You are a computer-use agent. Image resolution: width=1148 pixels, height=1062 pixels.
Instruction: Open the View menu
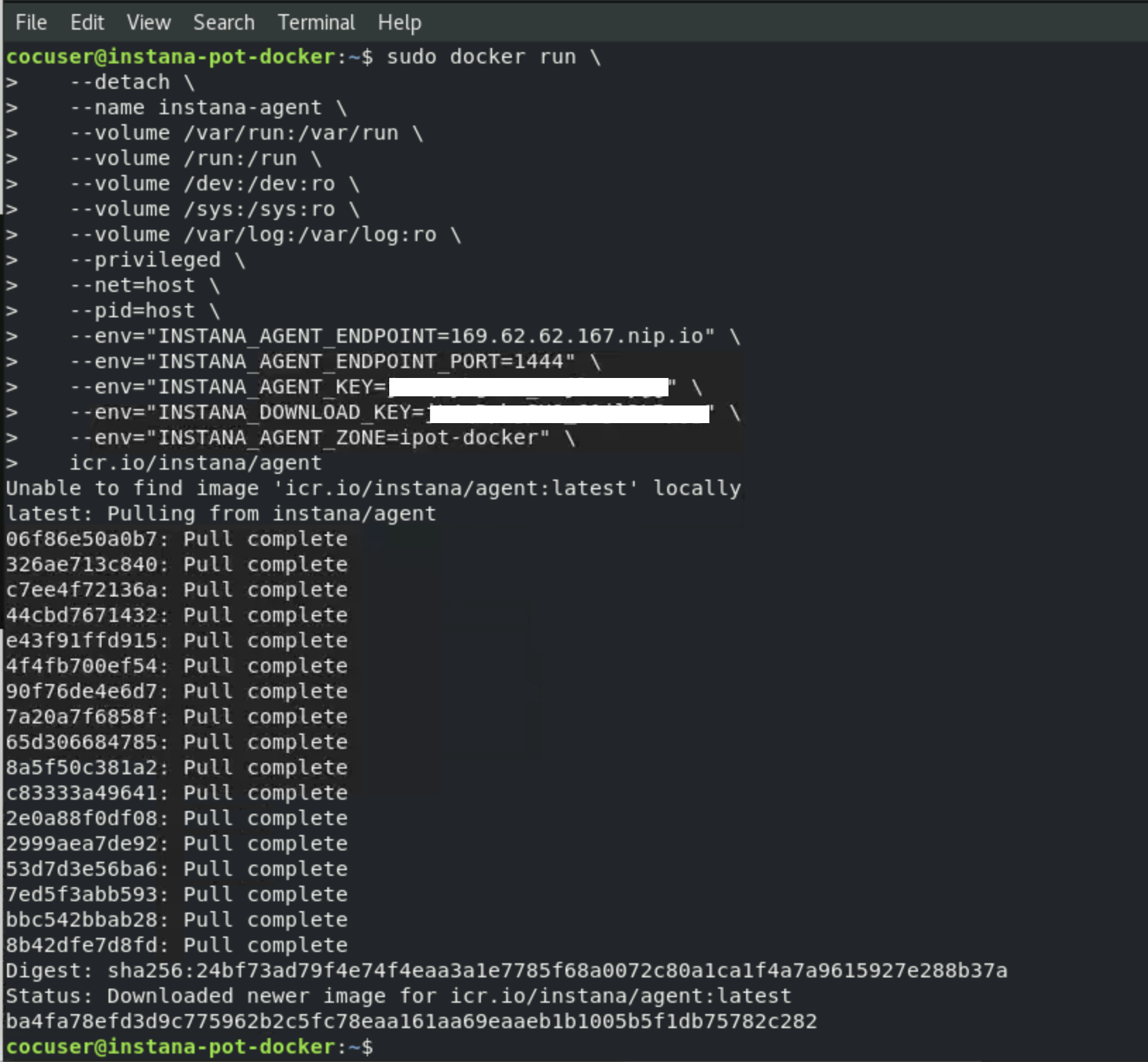point(149,23)
